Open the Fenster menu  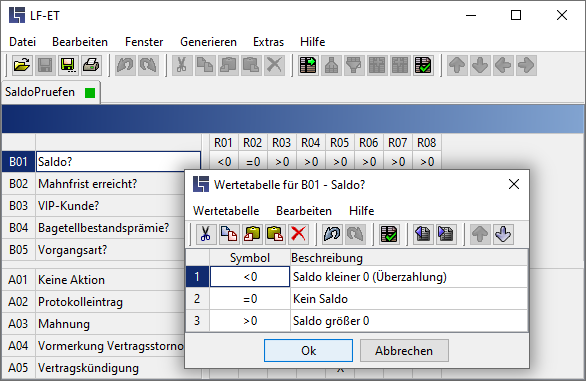tap(144, 42)
